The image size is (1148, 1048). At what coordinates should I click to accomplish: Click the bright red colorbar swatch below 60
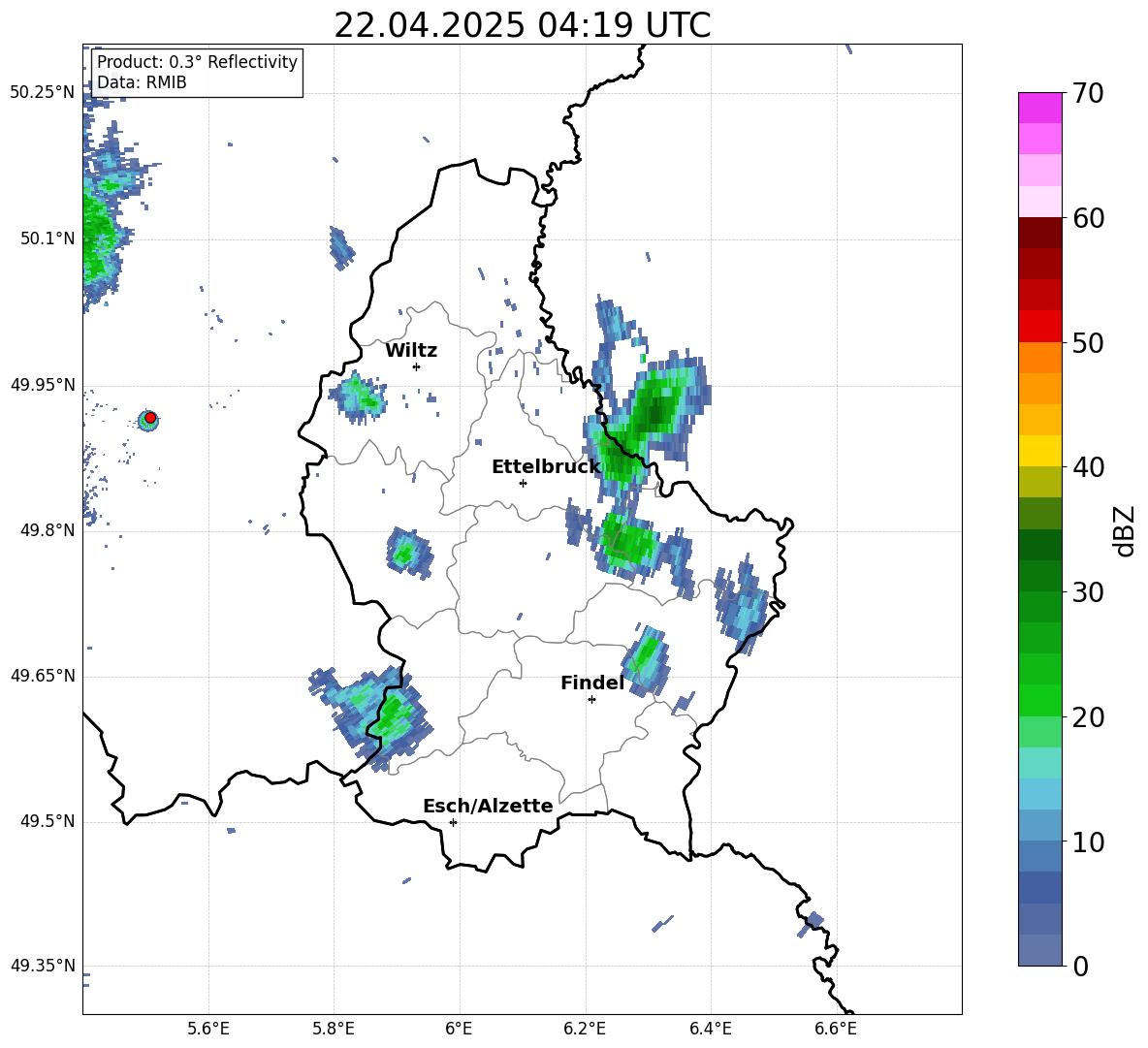click(1040, 327)
